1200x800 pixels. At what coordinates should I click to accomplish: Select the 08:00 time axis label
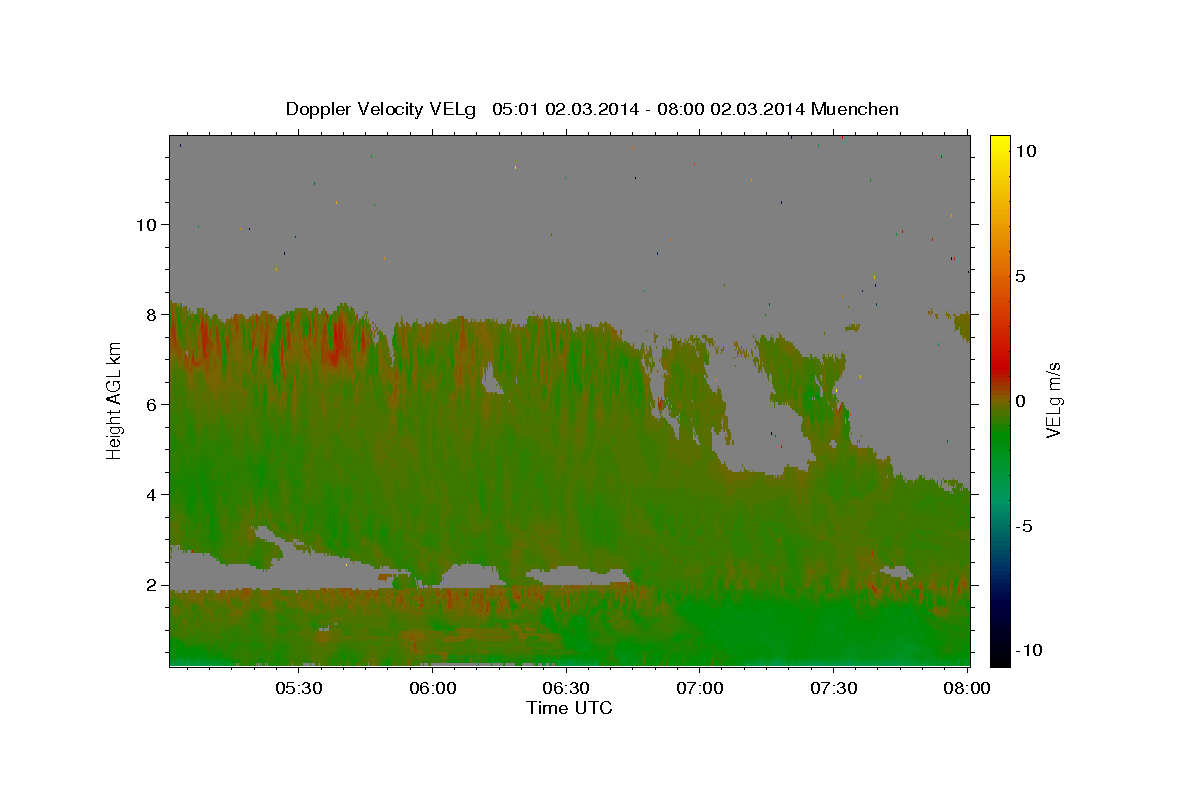point(968,688)
